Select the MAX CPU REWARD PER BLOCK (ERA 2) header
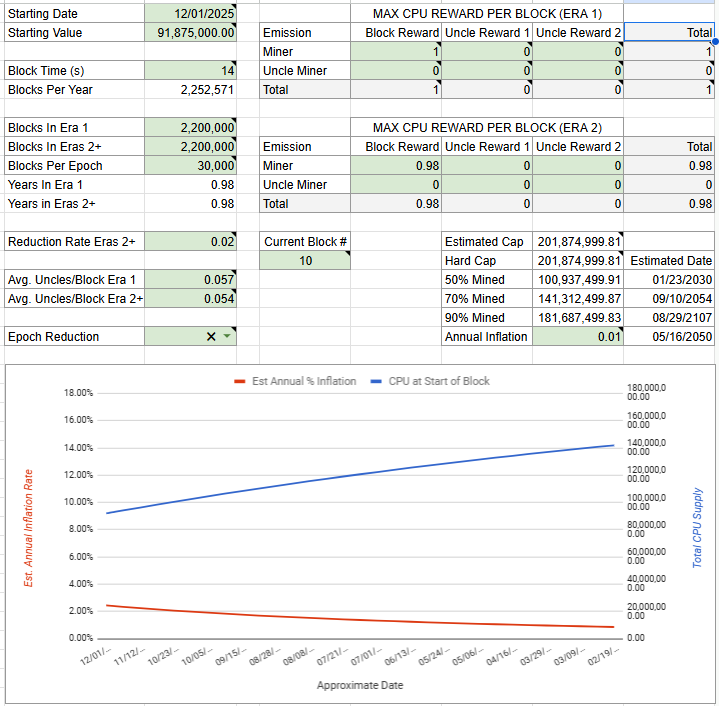Screen dimensions: 719x706 tap(487, 127)
